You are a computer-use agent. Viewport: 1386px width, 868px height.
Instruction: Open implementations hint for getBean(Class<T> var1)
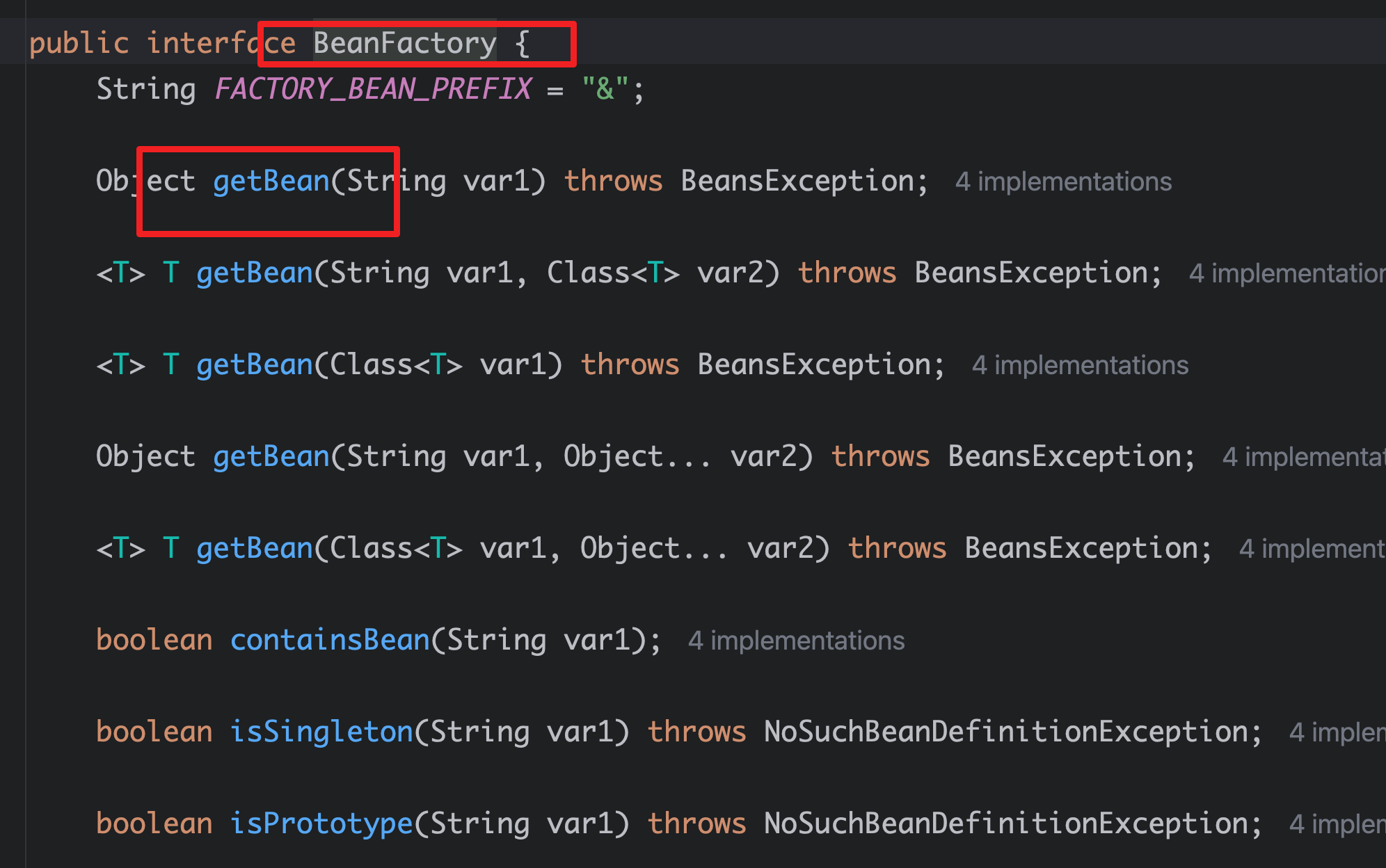(1080, 365)
